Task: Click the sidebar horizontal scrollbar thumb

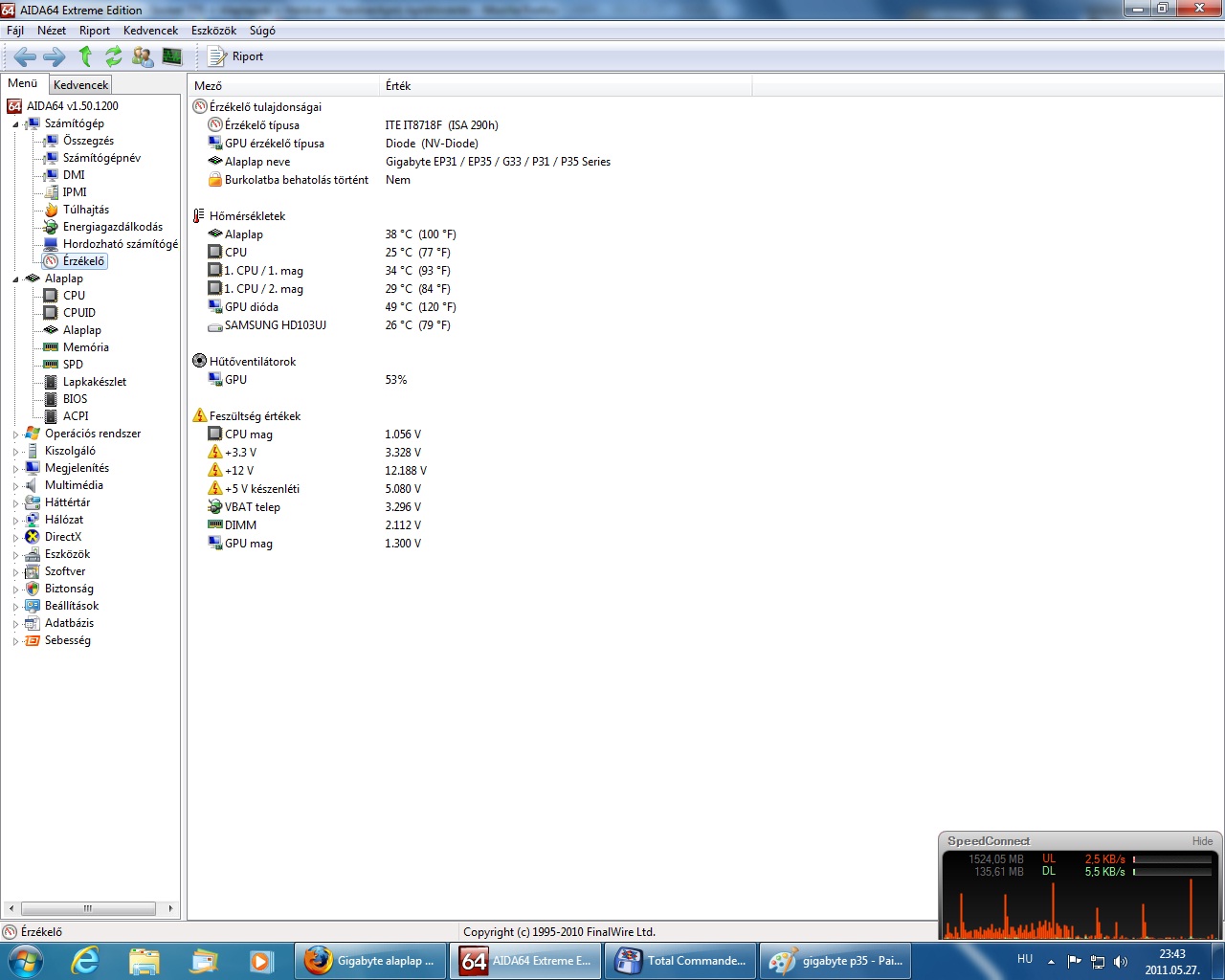Action: [x=88, y=908]
